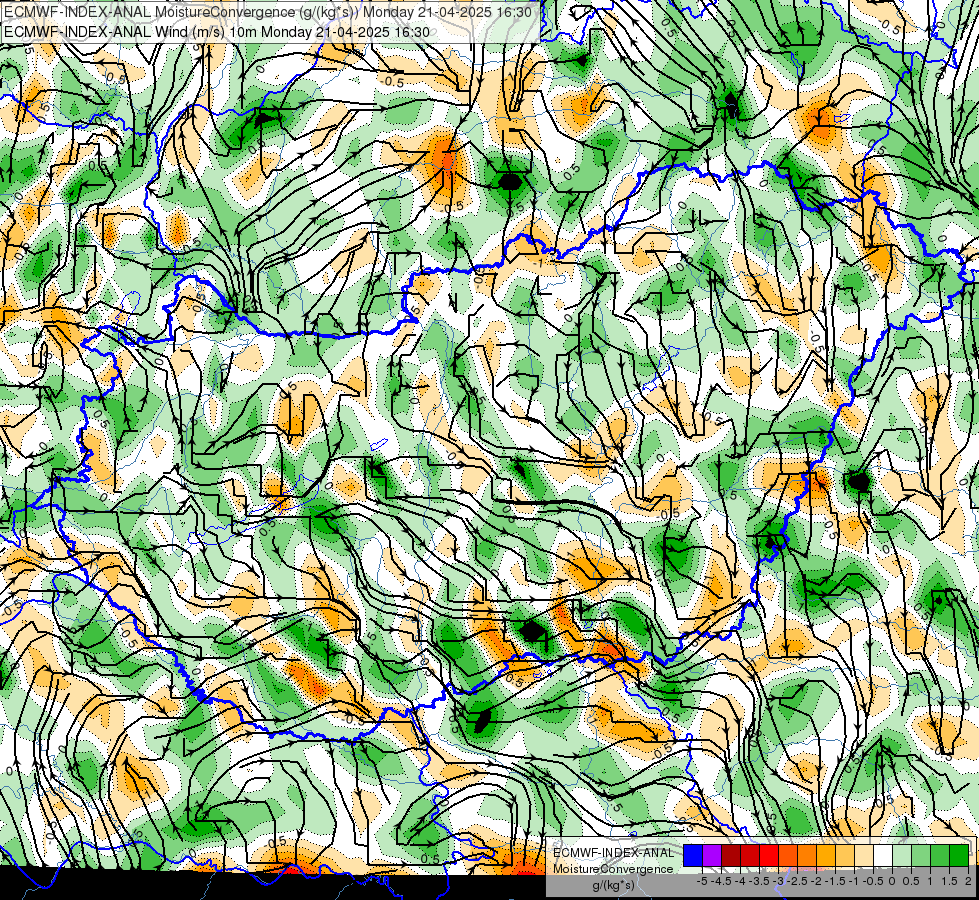The height and width of the screenshot is (900, 979).
Task: Click the -1.5 value on the legend scale
Action: pyautogui.click(x=835, y=881)
